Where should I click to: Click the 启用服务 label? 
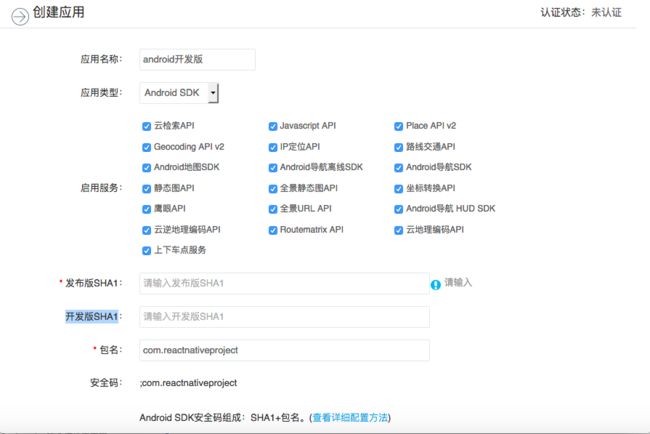[x=101, y=188]
